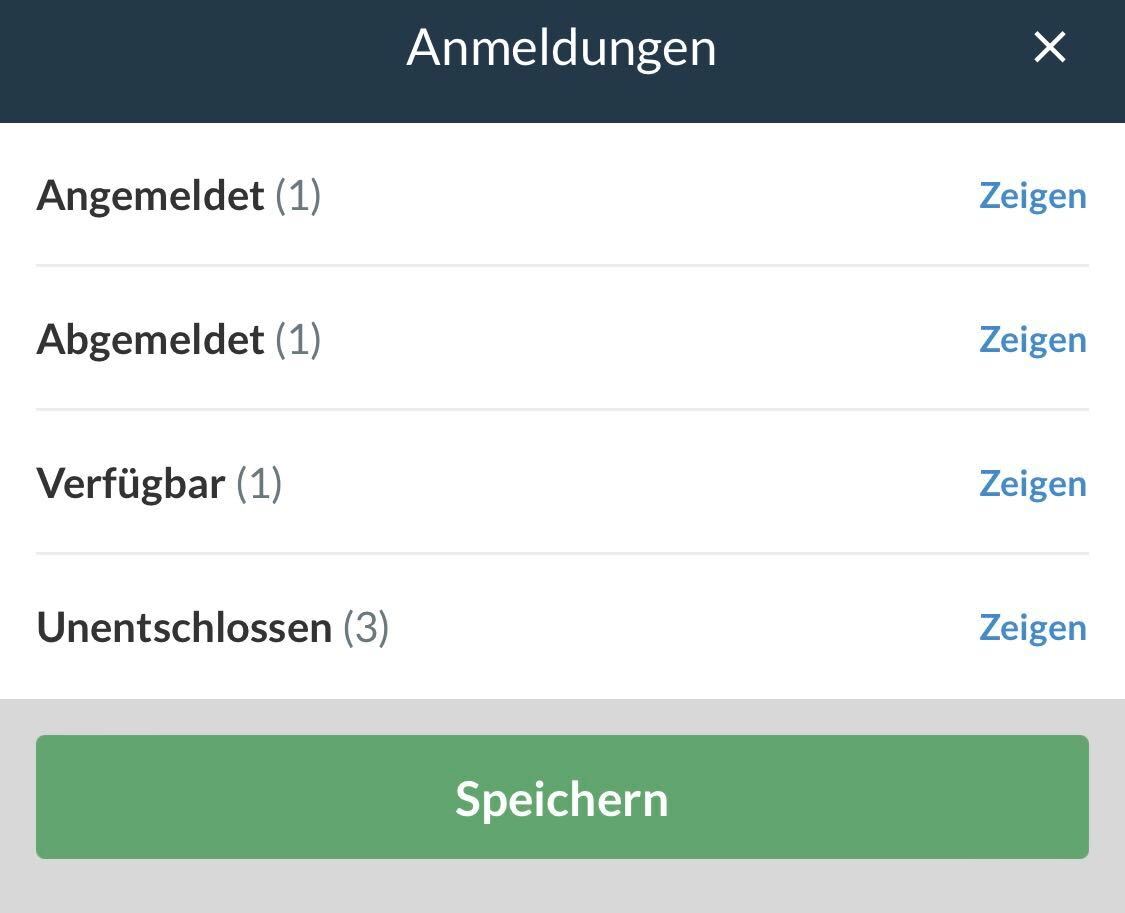This screenshot has width=1125, height=913.
Task: Select the Abgemeldet heading text
Action: [150, 340]
